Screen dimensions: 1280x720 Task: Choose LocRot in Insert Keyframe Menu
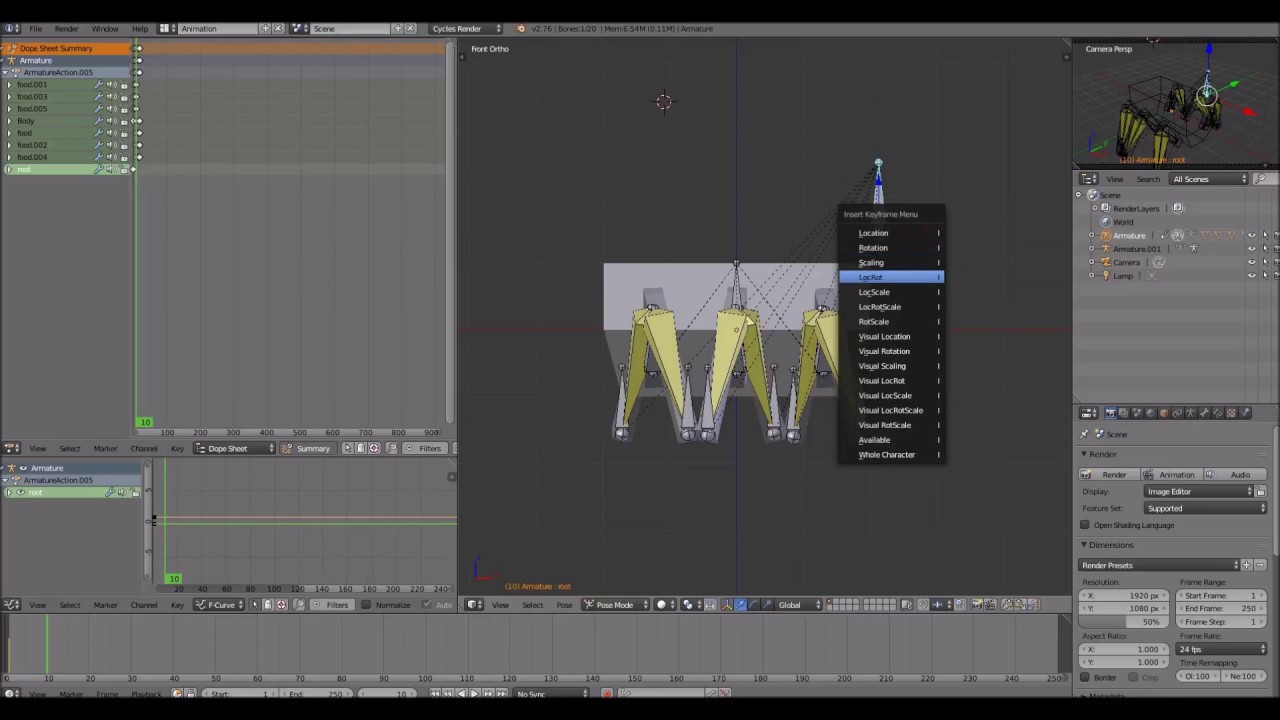point(890,277)
